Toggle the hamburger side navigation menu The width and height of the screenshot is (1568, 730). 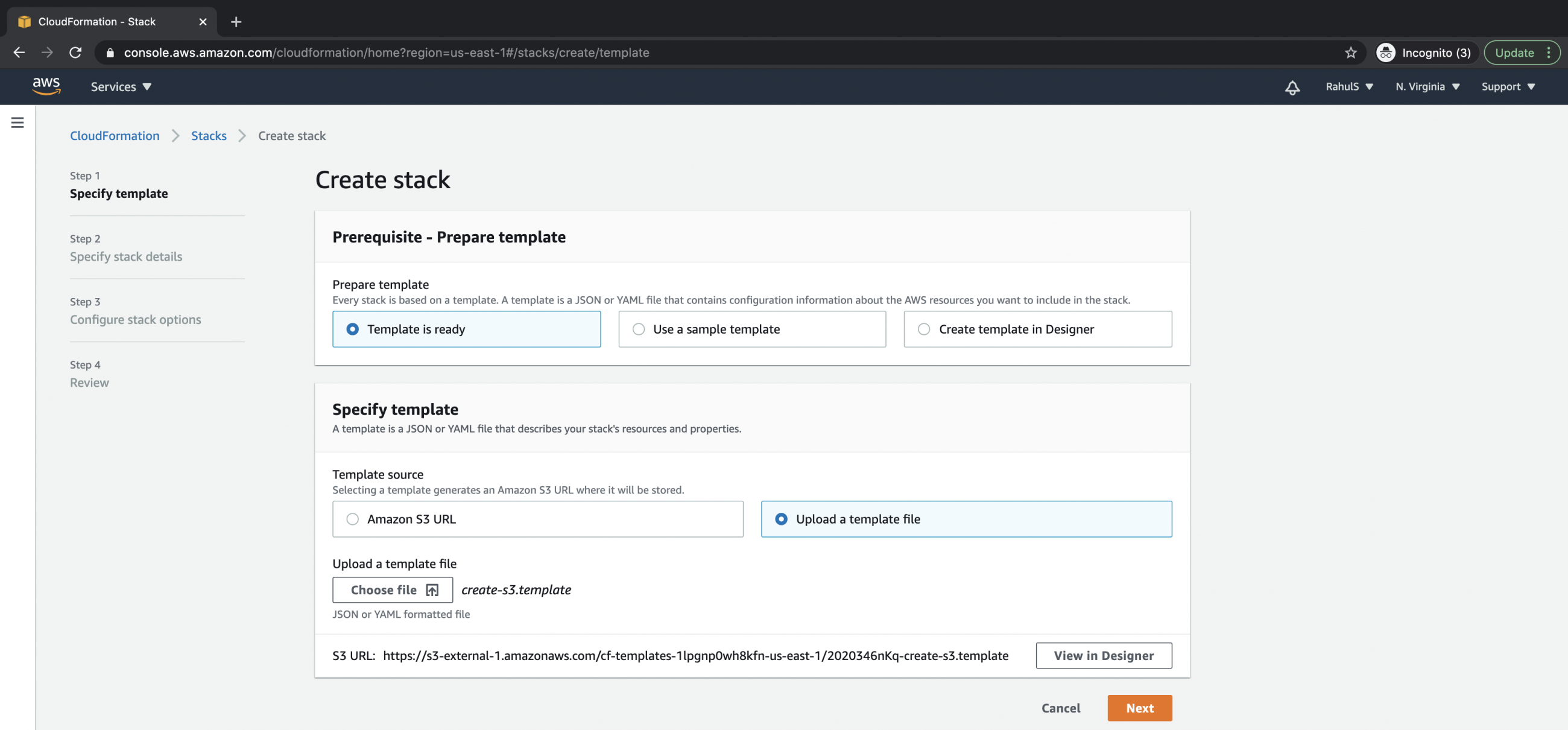17,122
